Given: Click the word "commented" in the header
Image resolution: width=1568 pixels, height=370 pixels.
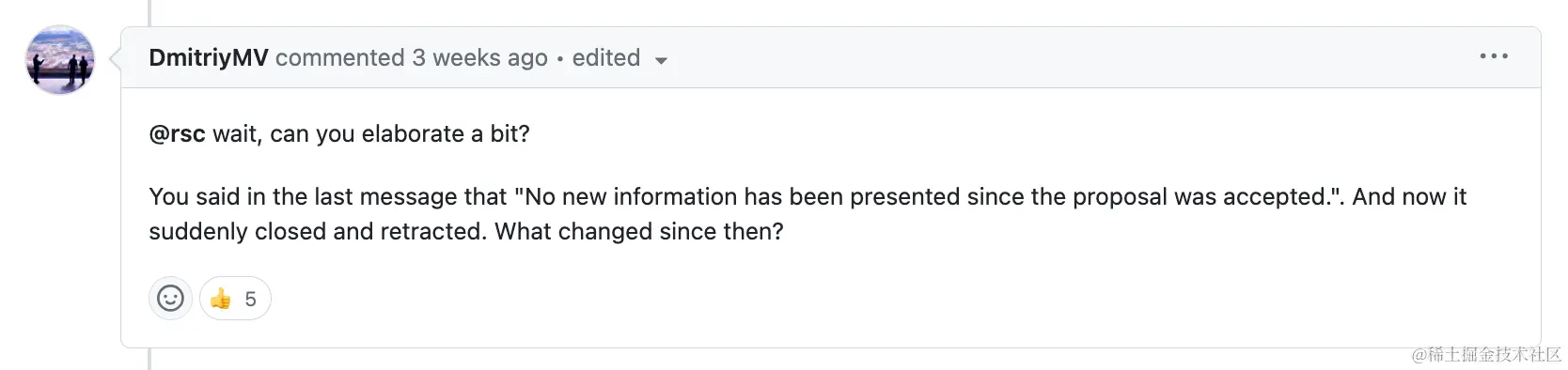Looking at the screenshot, I should point(339,57).
